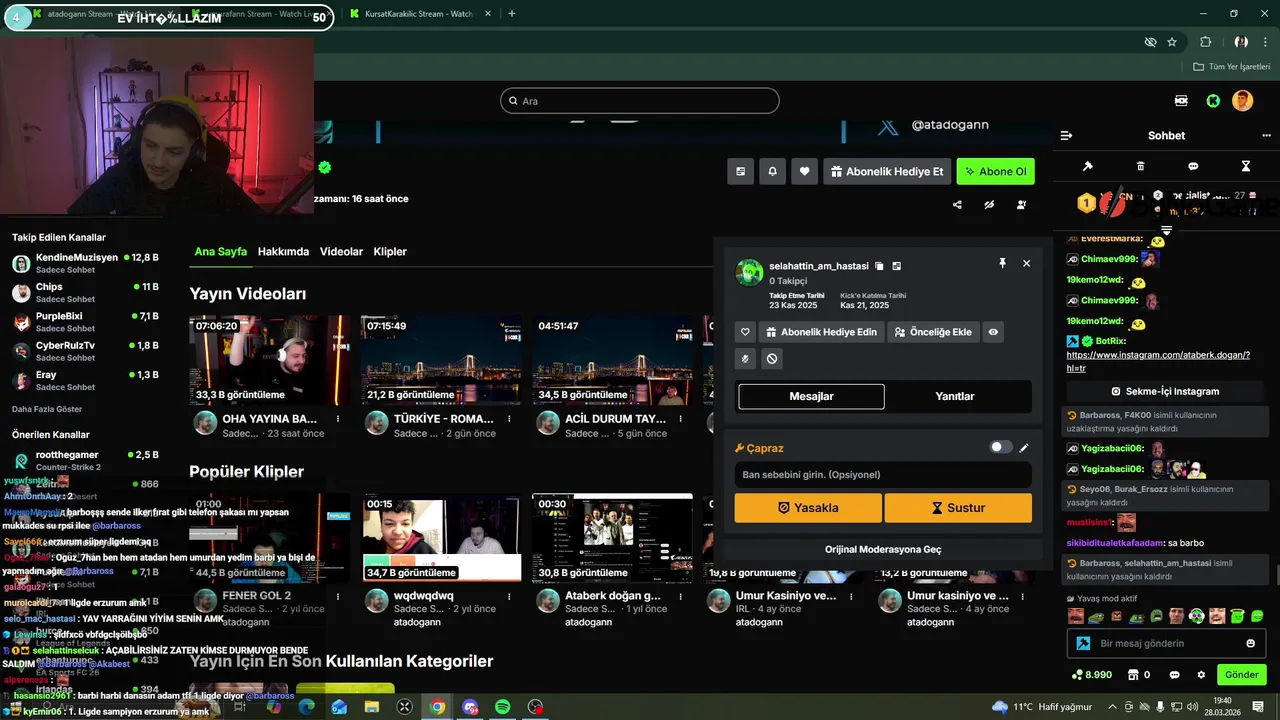This screenshot has width=1280, height=720.
Task: Open the profile avatar menu
Action: [x=1242, y=101]
